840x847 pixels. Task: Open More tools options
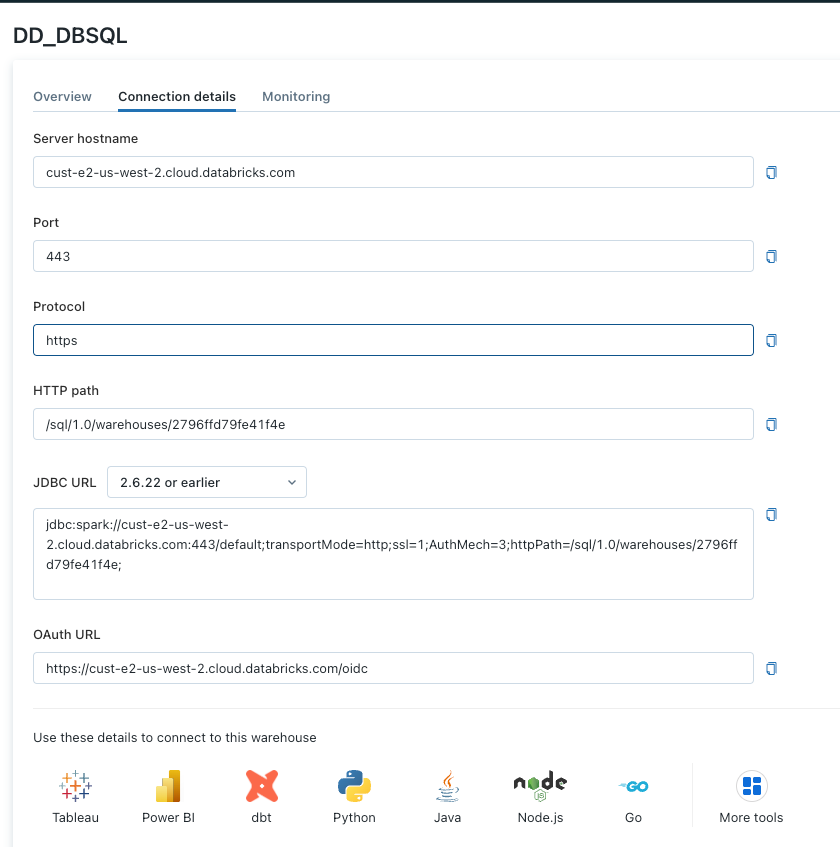tap(751, 797)
